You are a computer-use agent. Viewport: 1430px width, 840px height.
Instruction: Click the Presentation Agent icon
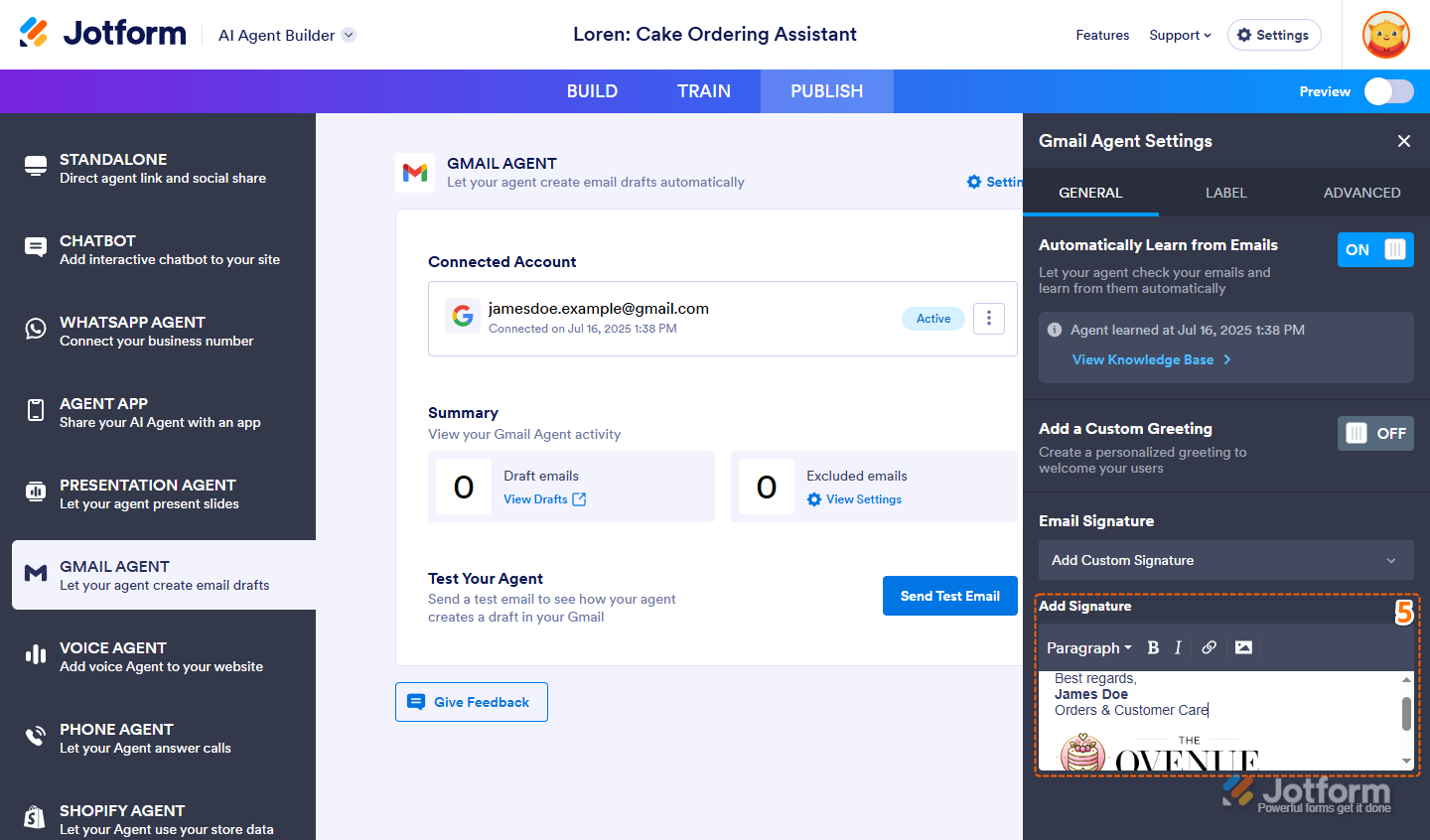36,492
